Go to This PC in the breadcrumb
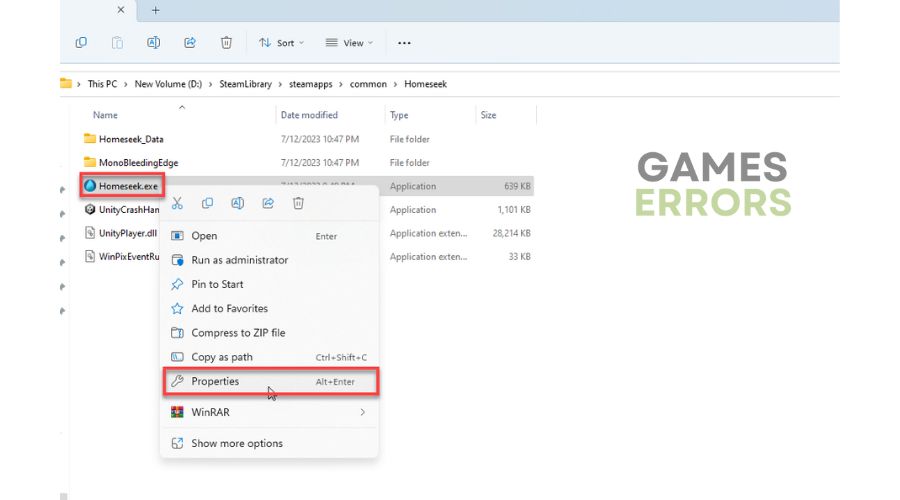 102,84
